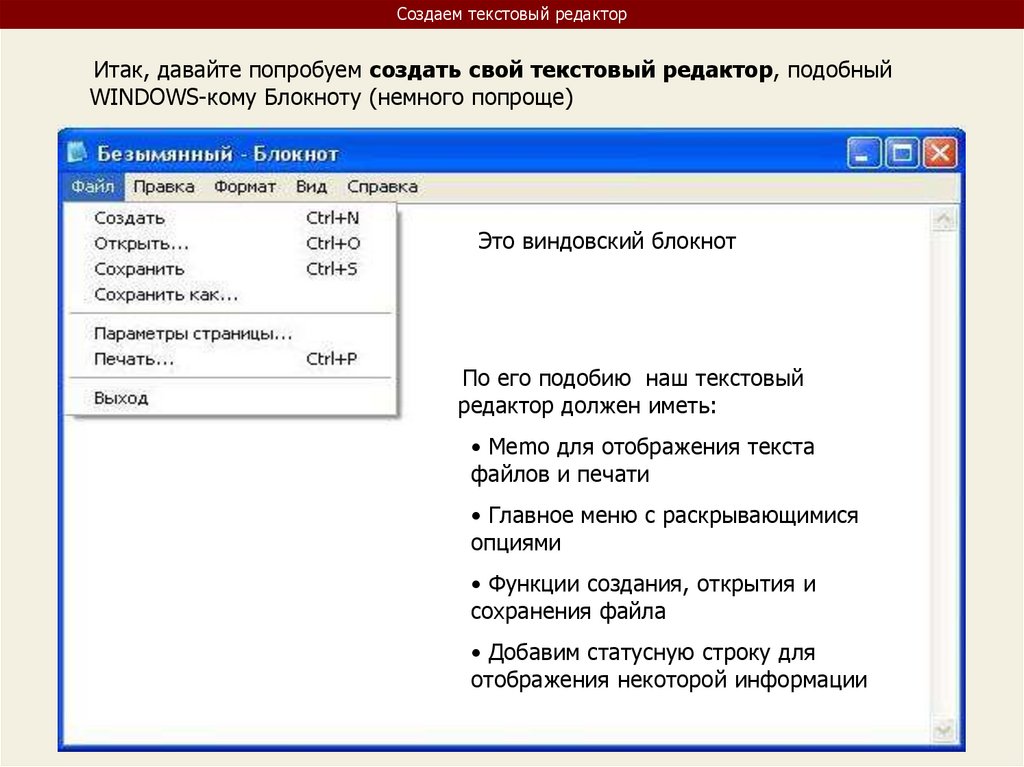The image size is (1024, 767).
Task: Click the slide header Создаем текстовый редактор
Action: click(x=511, y=14)
